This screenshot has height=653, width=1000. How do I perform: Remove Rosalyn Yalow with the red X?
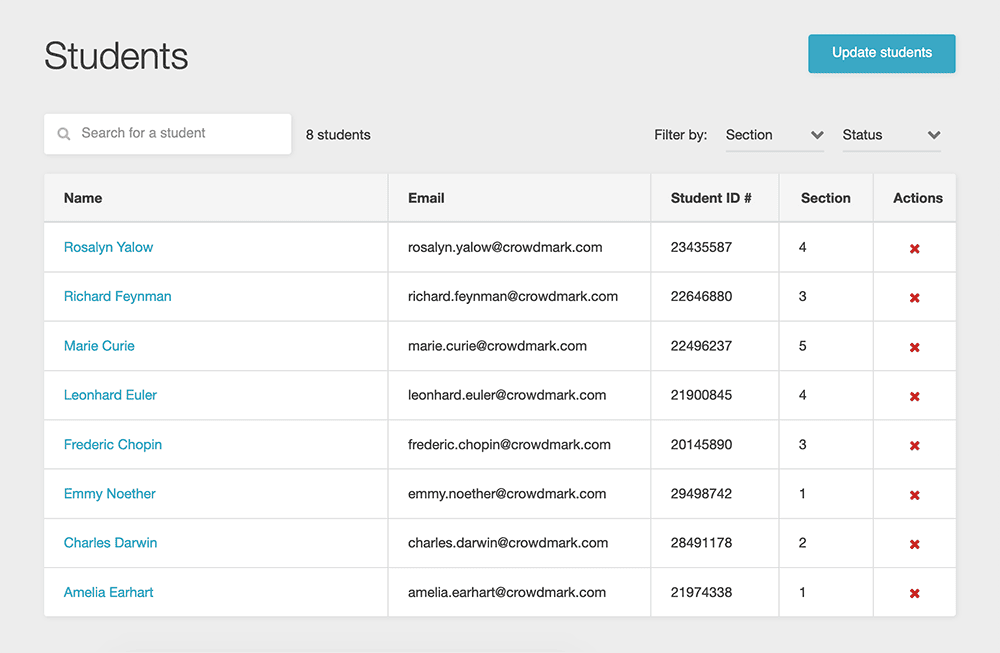[x=914, y=248]
